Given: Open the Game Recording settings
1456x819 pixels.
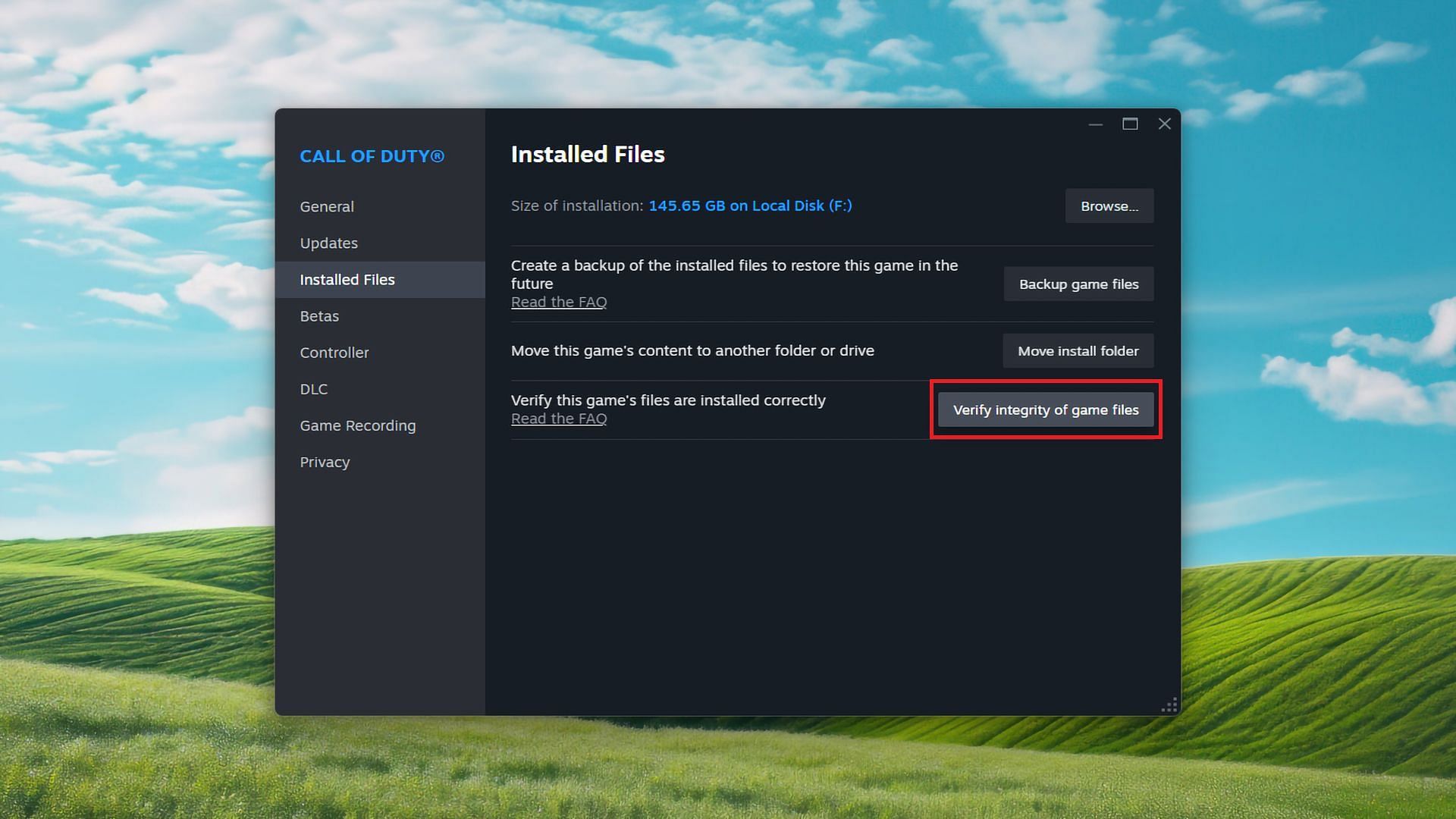Looking at the screenshot, I should pos(358,425).
